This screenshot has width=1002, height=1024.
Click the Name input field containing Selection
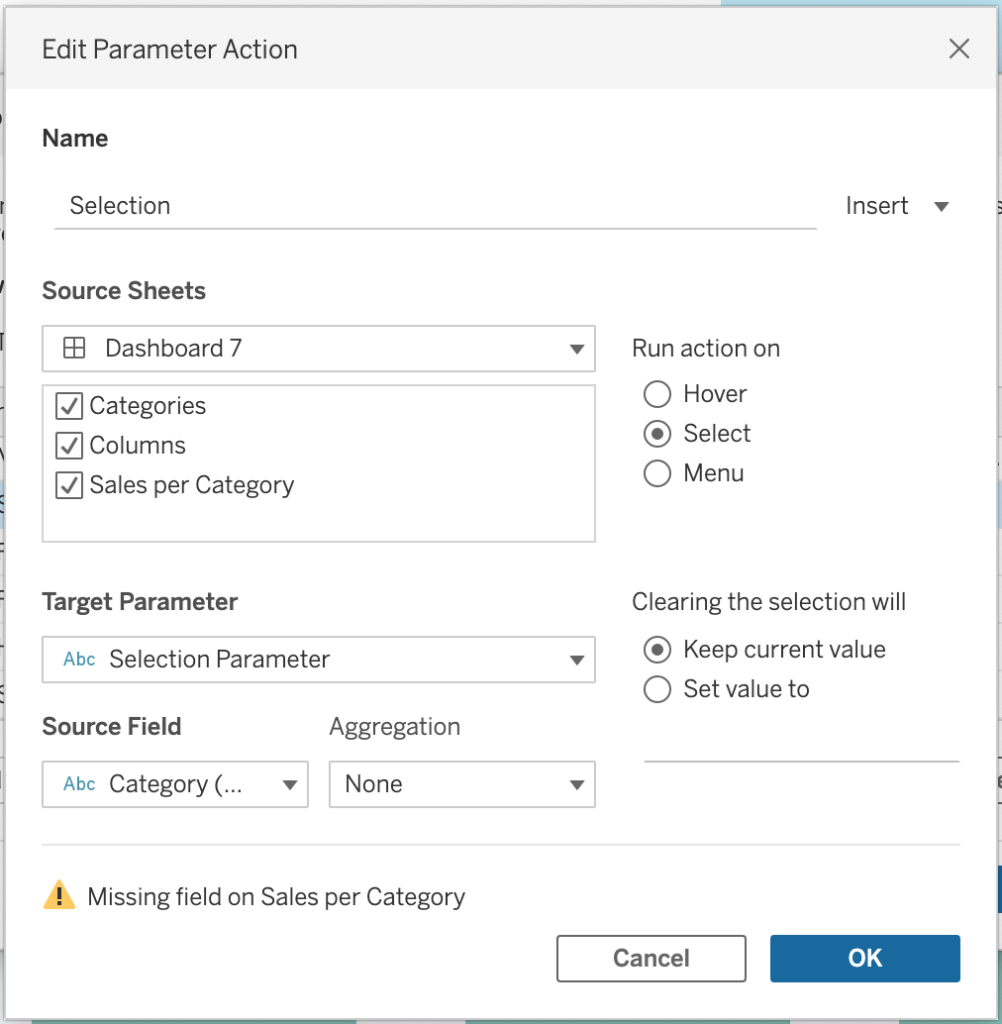click(x=435, y=206)
